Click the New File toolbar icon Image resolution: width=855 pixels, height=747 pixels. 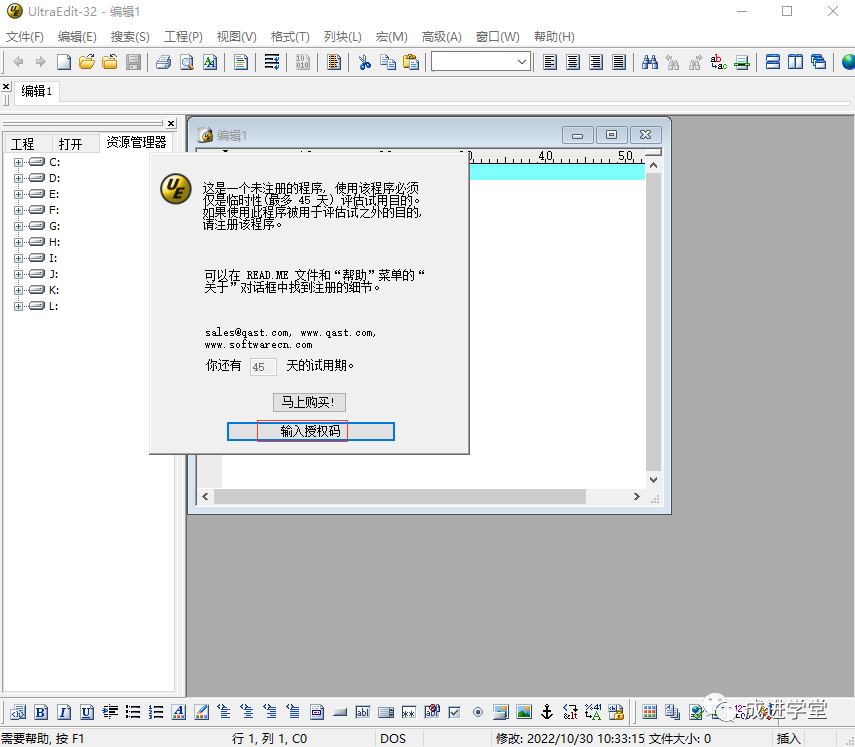point(64,62)
